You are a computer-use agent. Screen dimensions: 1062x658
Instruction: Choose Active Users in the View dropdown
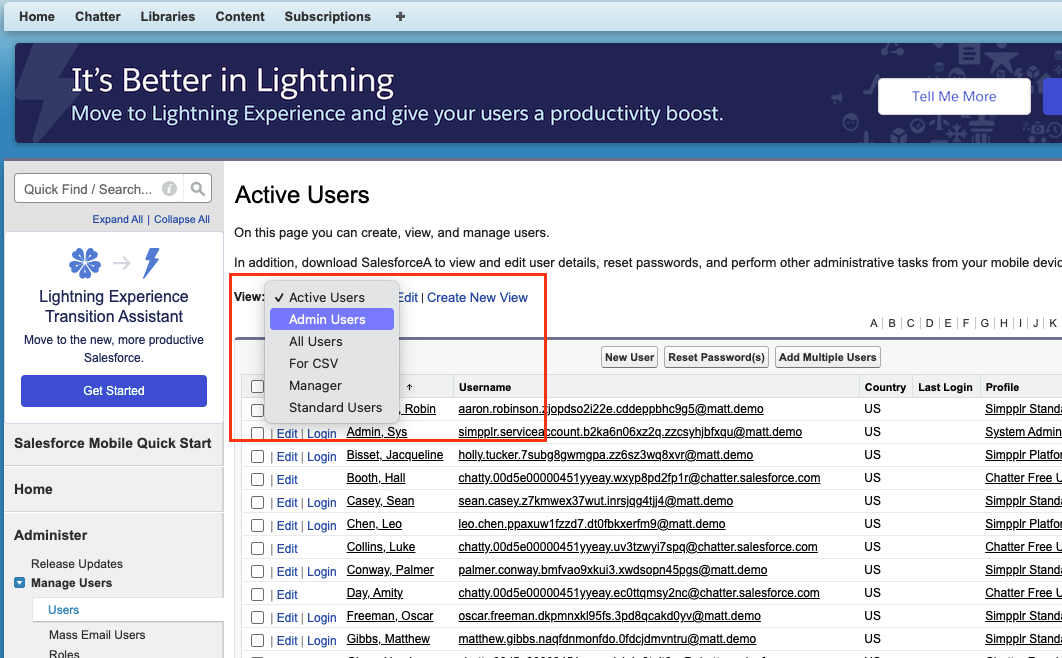(332, 297)
